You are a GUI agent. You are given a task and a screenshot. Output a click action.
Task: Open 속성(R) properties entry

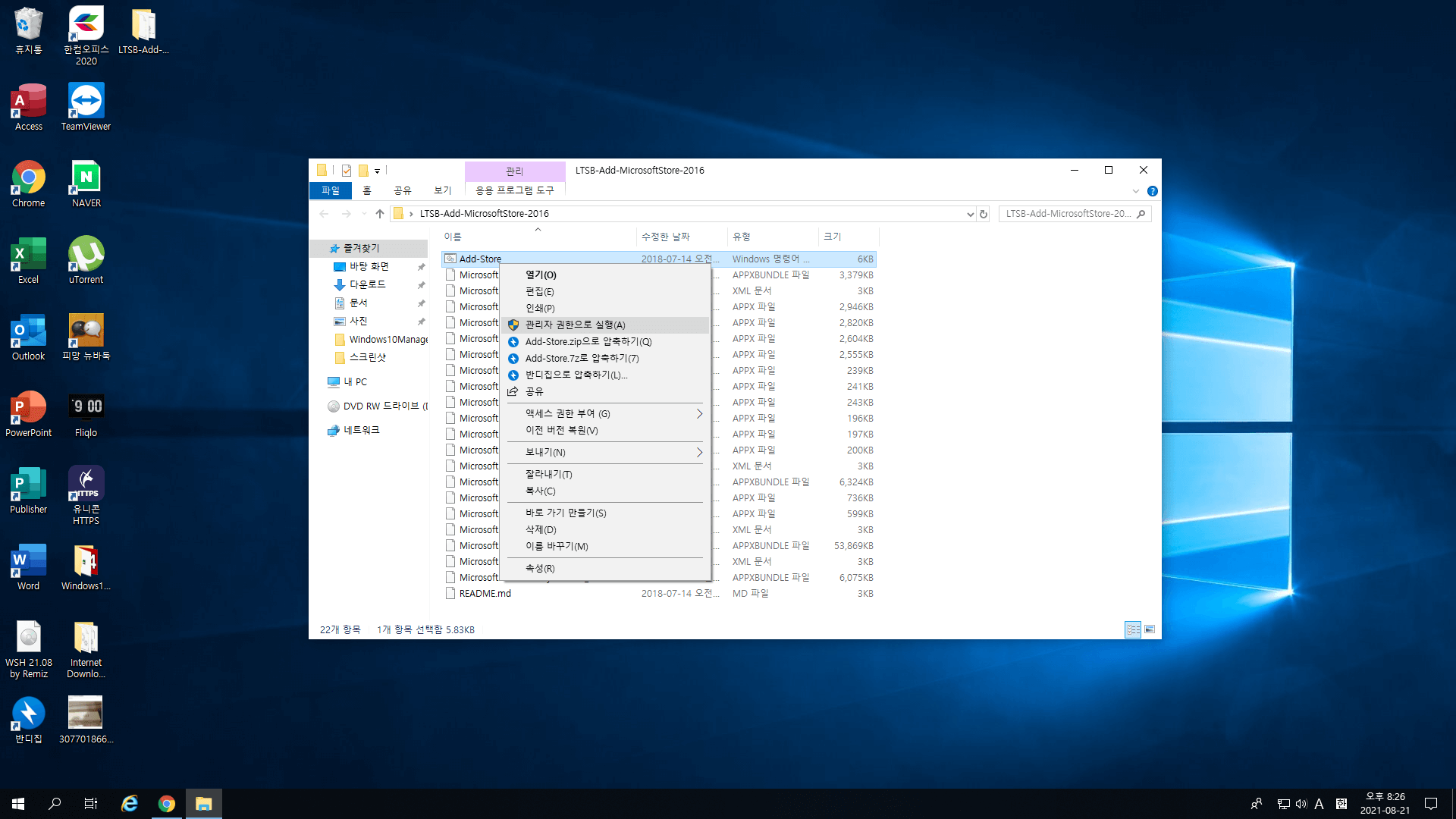pos(606,568)
